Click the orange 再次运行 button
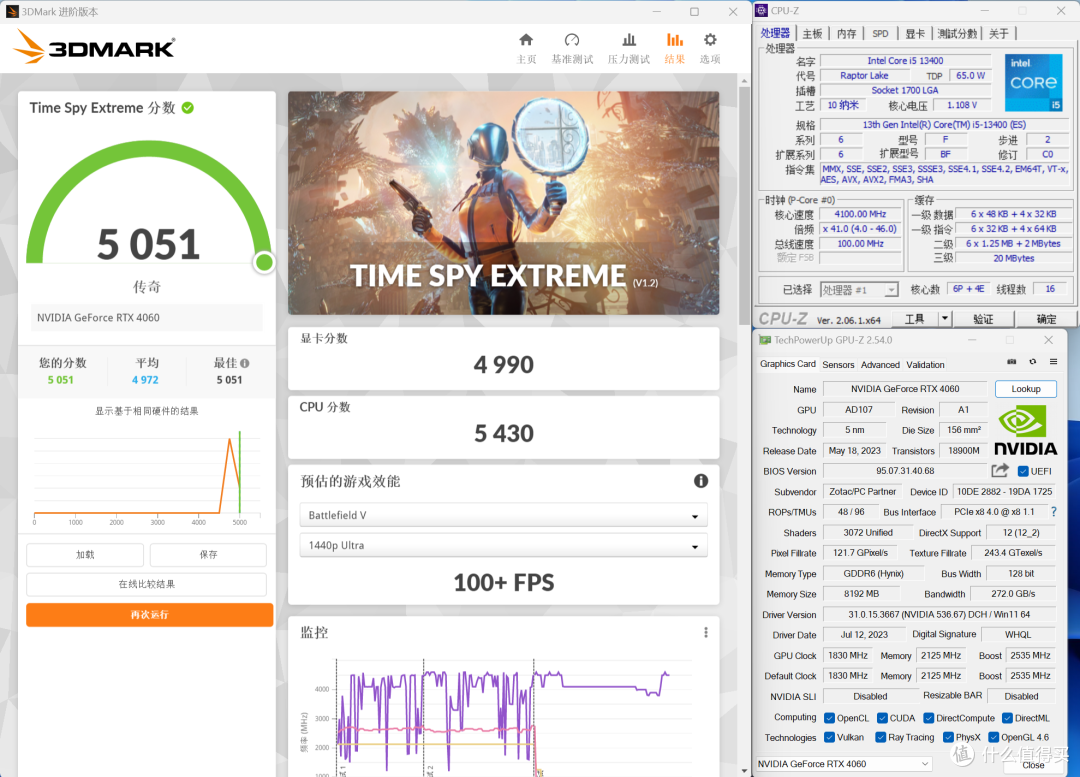The width and height of the screenshot is (1080, 777). point(149,614)
